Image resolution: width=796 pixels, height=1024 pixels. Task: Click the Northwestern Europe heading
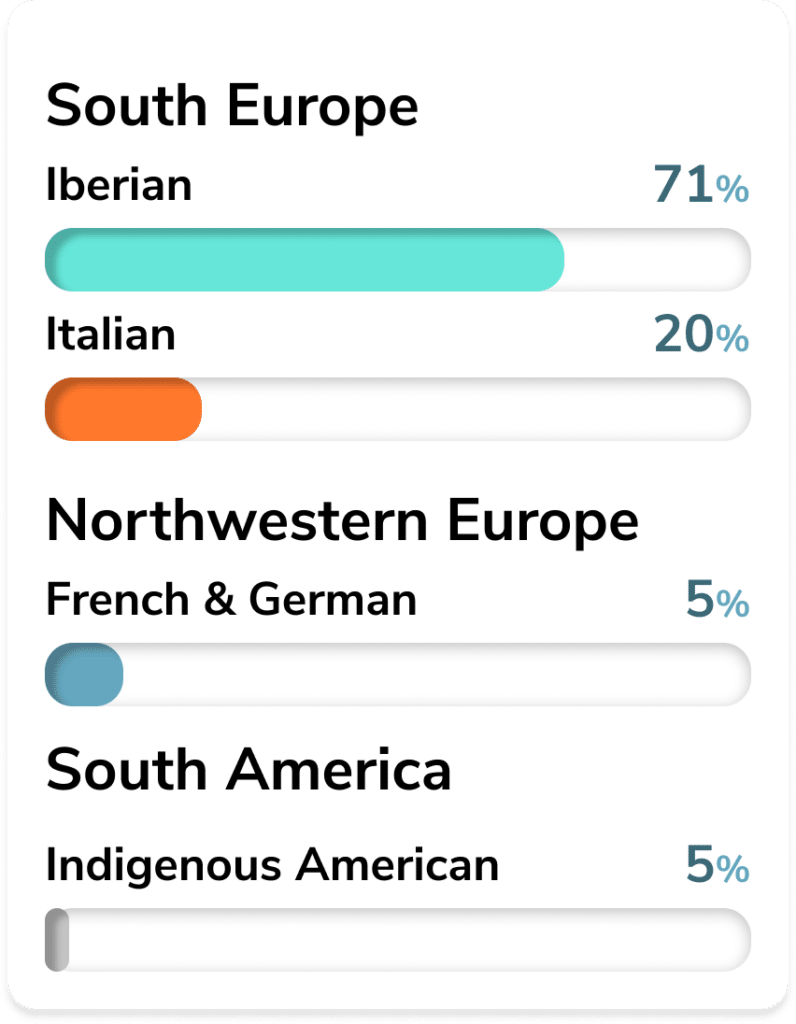point(342,520)
